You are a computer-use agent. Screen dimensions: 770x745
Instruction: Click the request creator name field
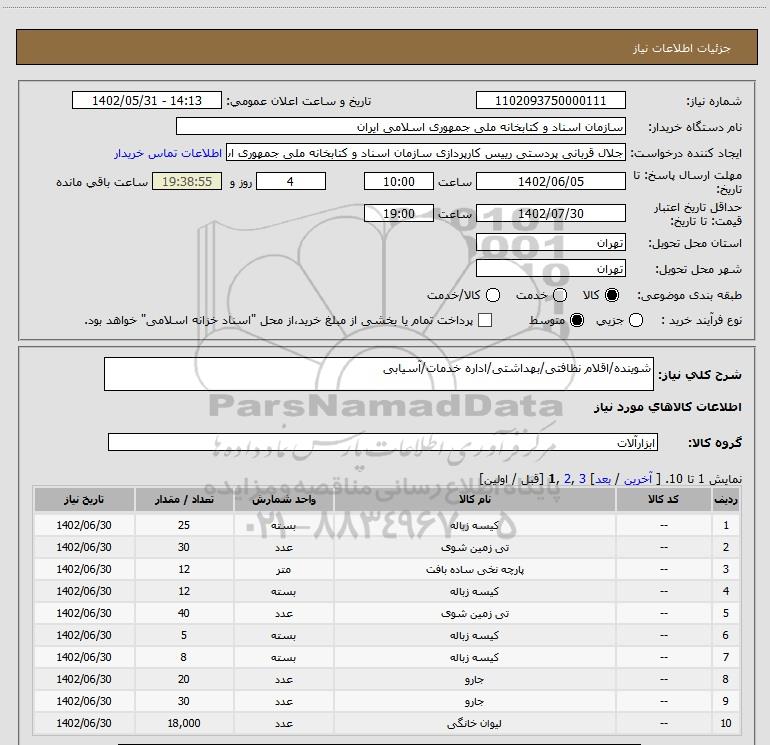pyautogui.click(x=426, y=153)
